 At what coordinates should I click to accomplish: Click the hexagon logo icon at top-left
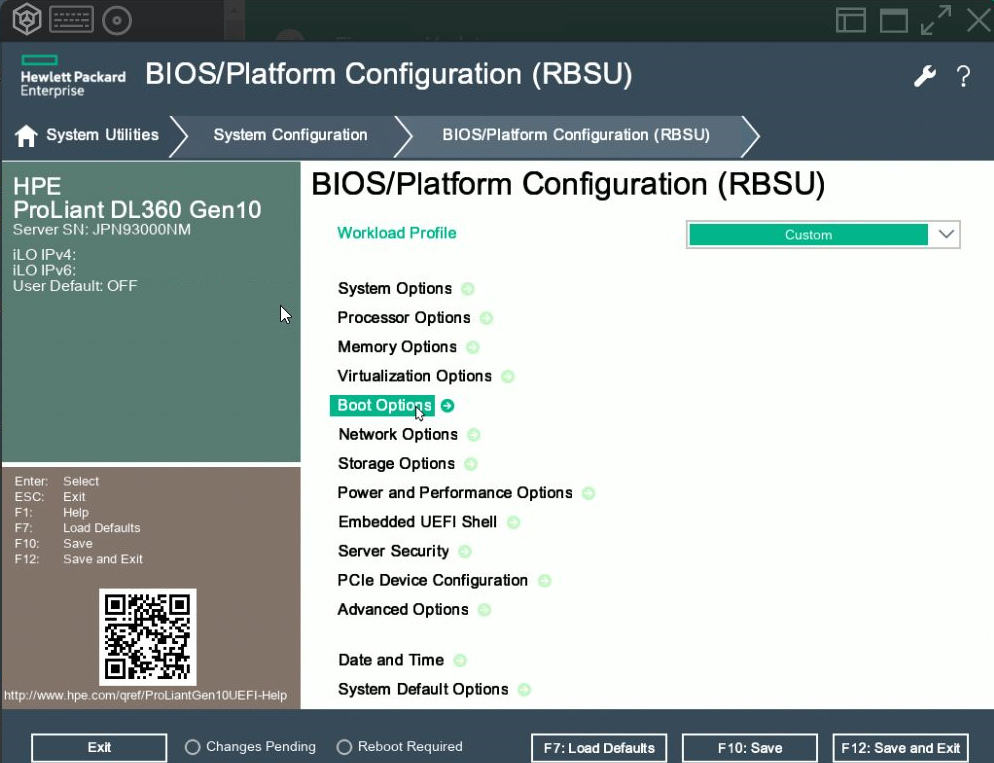[x=25, y=19]
